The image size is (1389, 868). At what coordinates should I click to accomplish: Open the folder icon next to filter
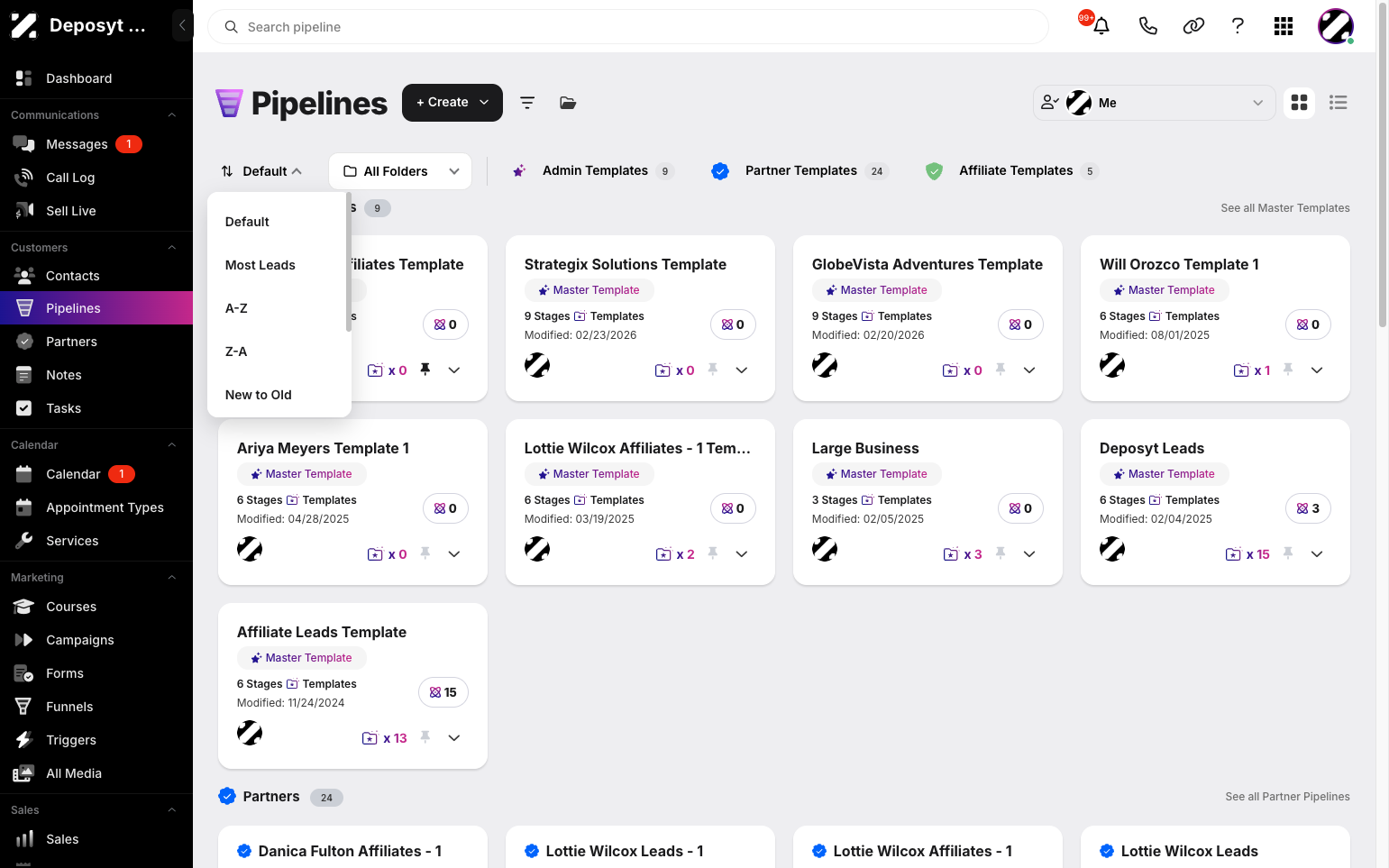[x=568, y=103]
